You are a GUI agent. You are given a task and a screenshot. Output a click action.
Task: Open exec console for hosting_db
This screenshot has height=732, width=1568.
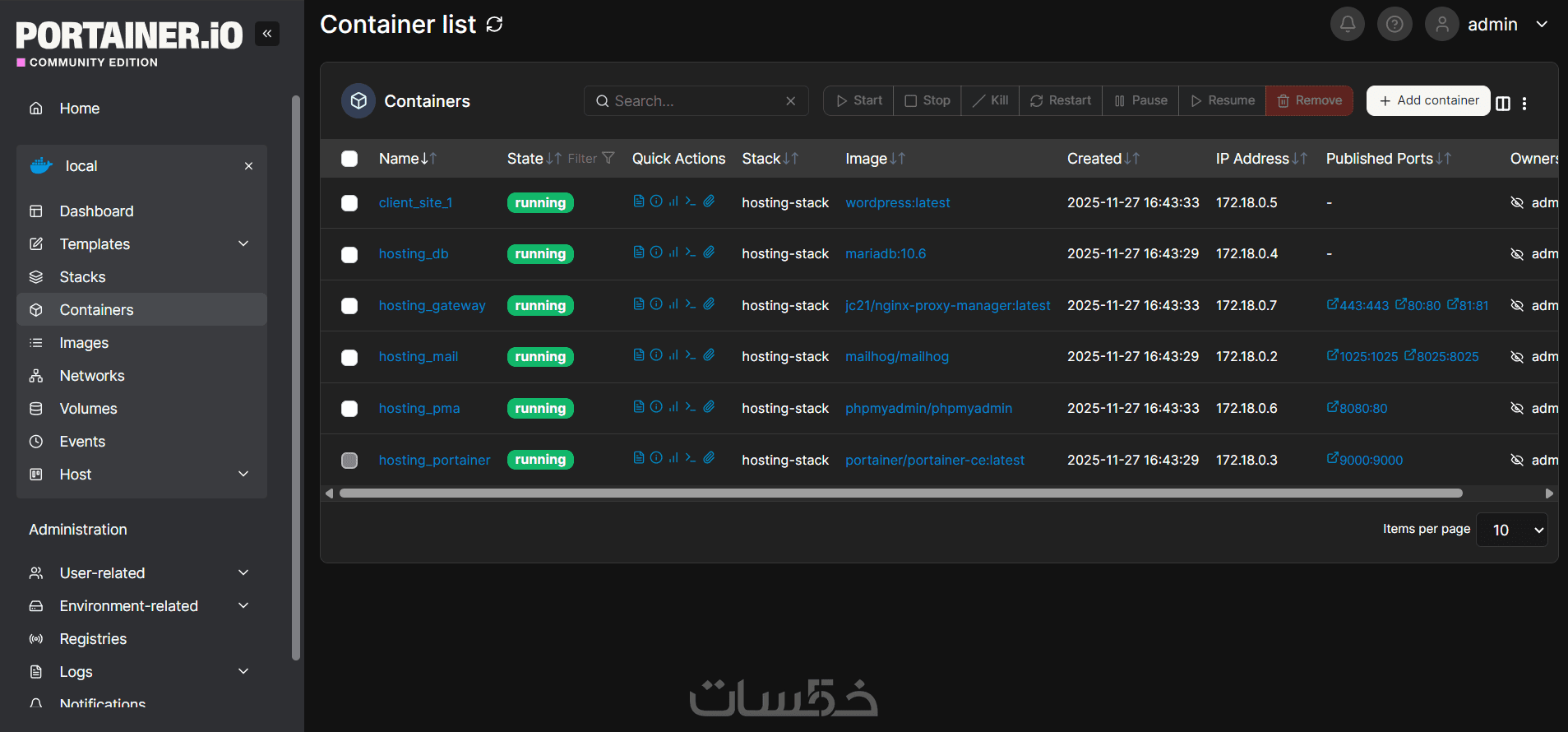click(691, 252)
